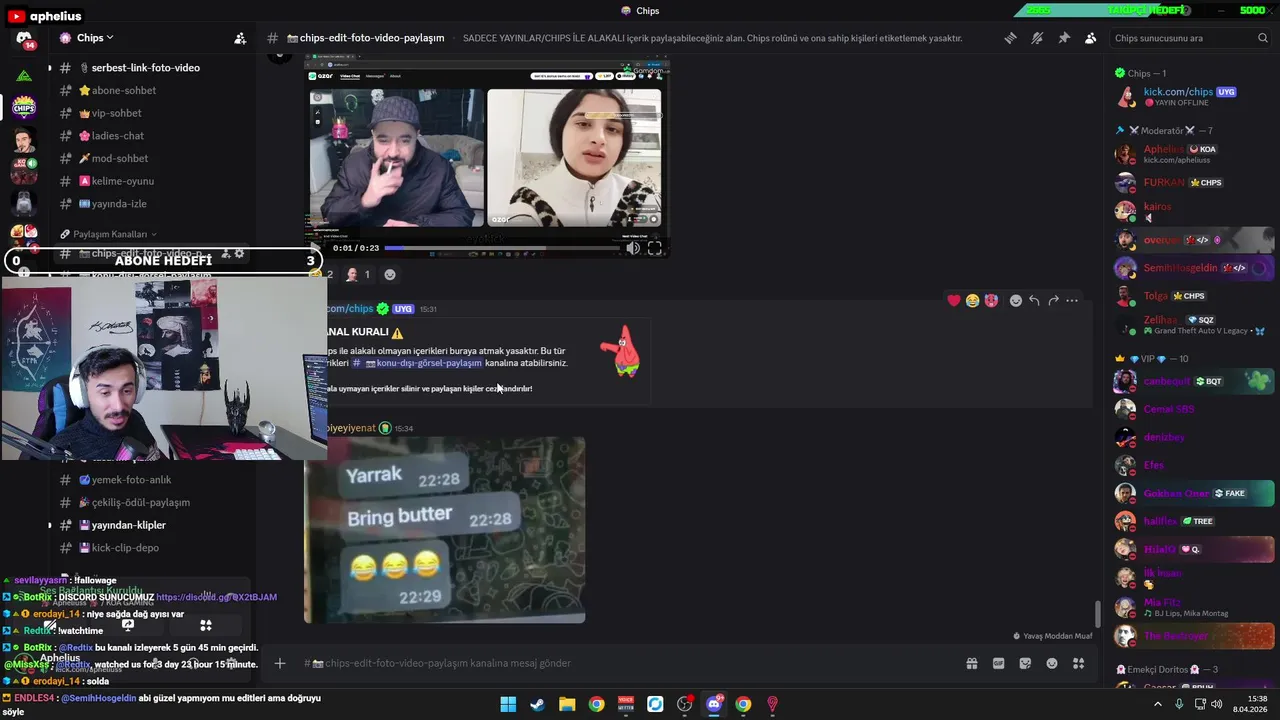Viewport: 1280px width, 720px height.
Task: Open serbest-link-foto-video channel
Action: [x=146, y=68]
